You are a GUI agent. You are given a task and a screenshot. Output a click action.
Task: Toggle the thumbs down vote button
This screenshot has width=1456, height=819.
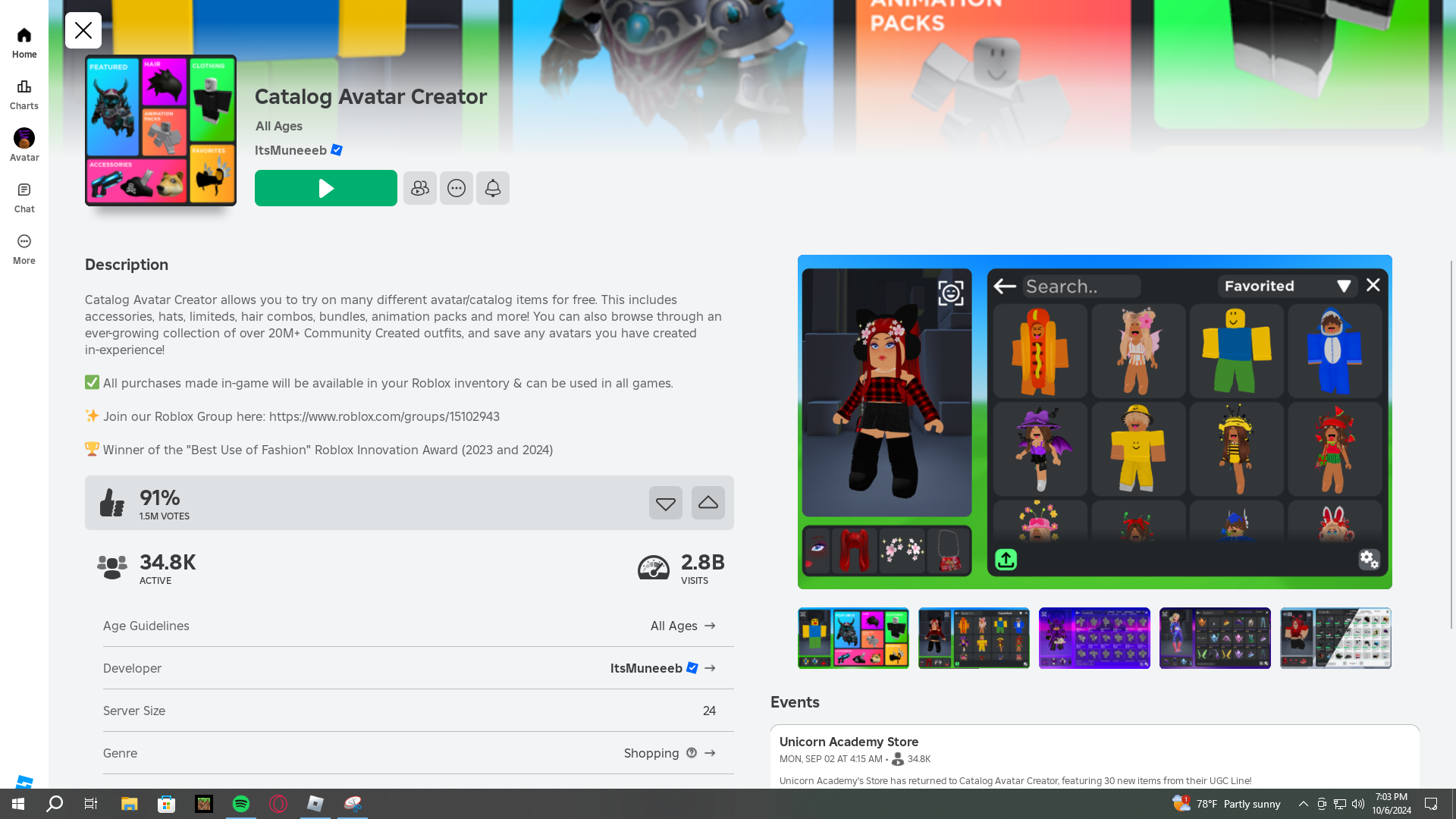pyautogui.click(x=665, y=503)
